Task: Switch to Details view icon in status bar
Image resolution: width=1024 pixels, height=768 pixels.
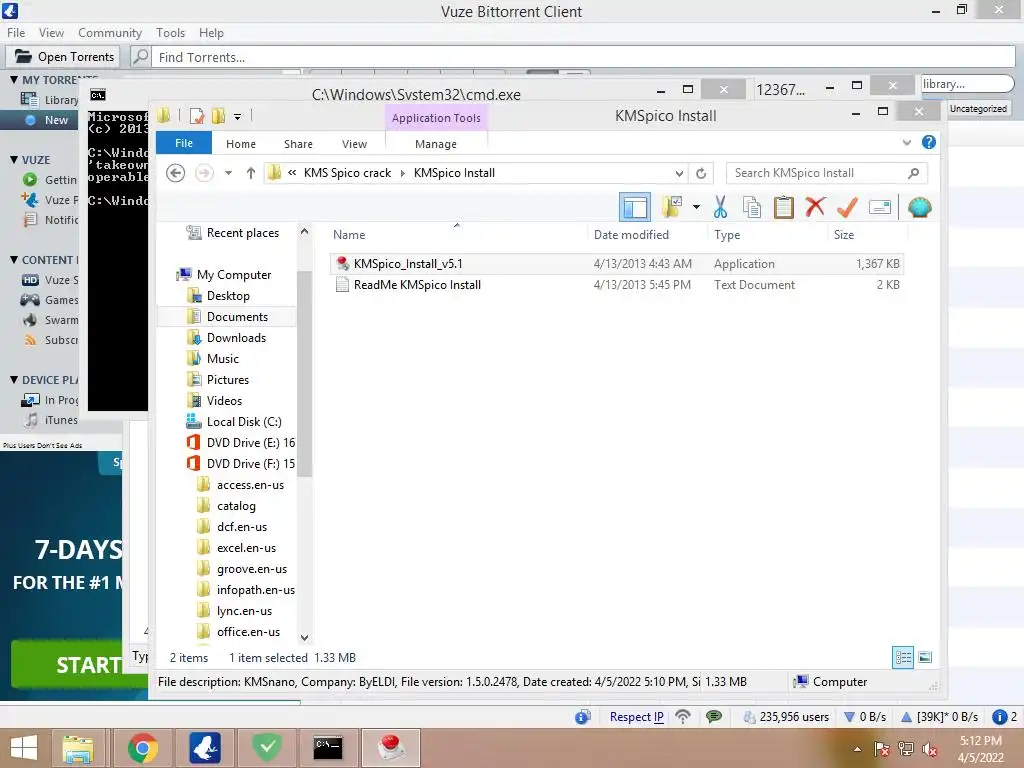Action: 903,657
